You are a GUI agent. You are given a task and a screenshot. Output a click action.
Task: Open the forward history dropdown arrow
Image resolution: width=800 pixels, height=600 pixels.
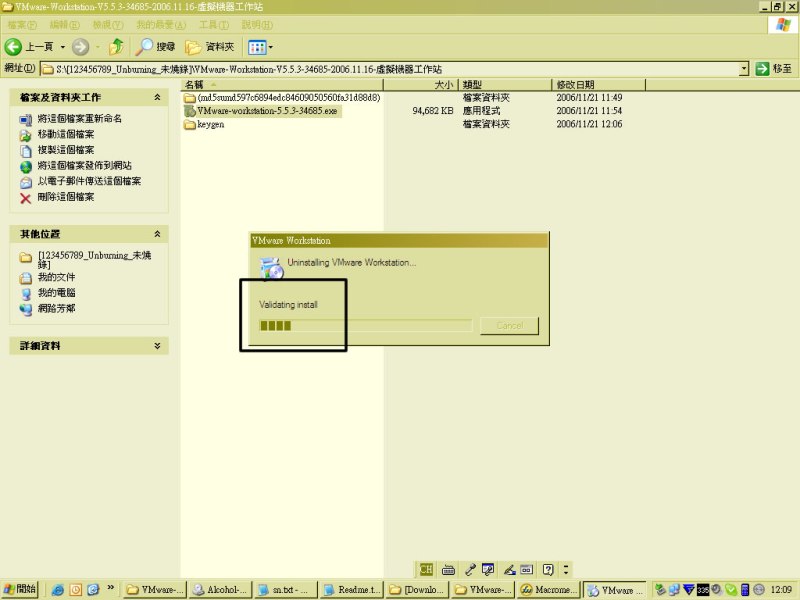[97, 47]
